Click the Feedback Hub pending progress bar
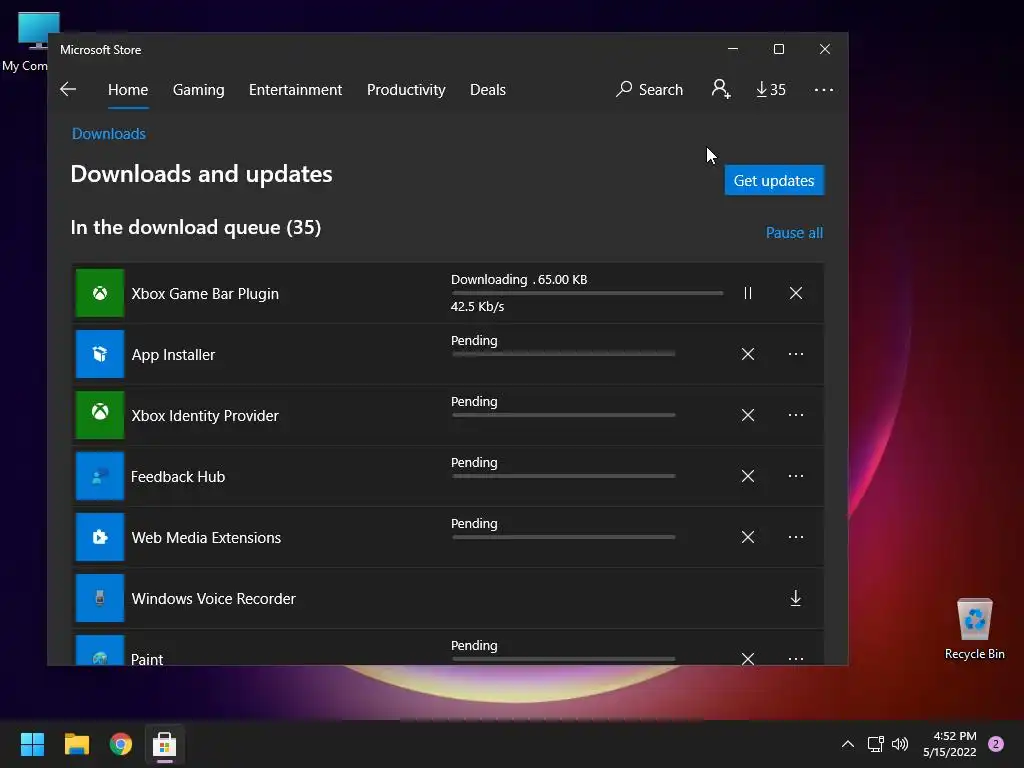Screen dimensions: 1024x768 pos(564,476)
